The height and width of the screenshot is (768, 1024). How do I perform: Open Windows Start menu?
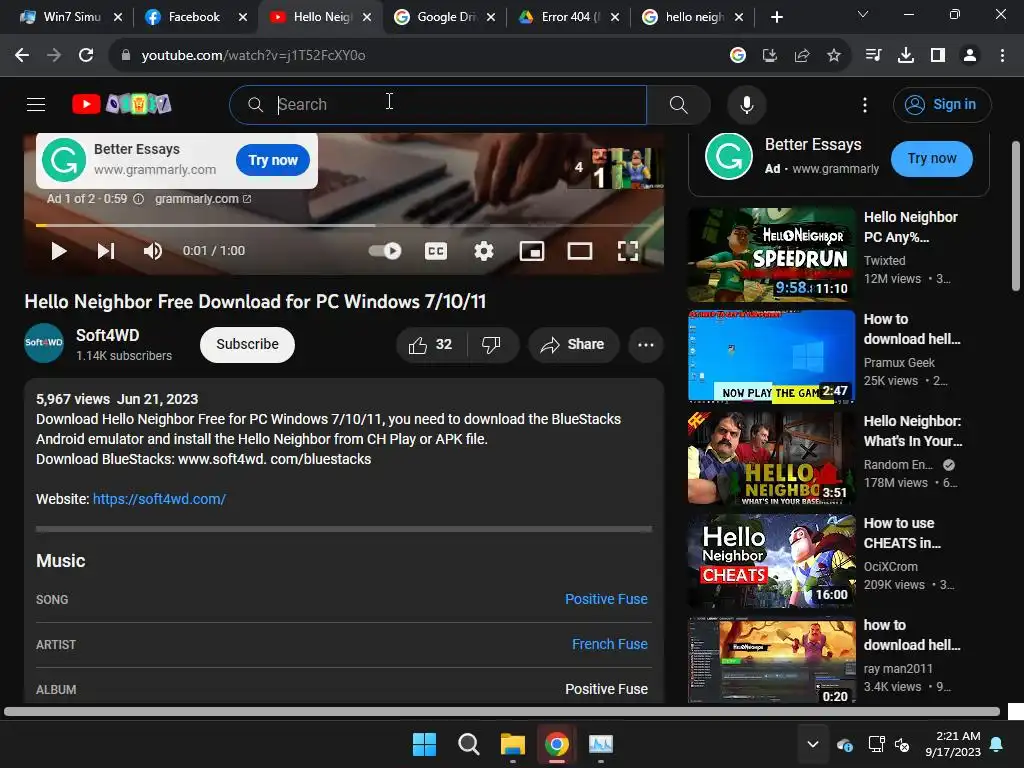pyautogui.click(x=424, y=744)
